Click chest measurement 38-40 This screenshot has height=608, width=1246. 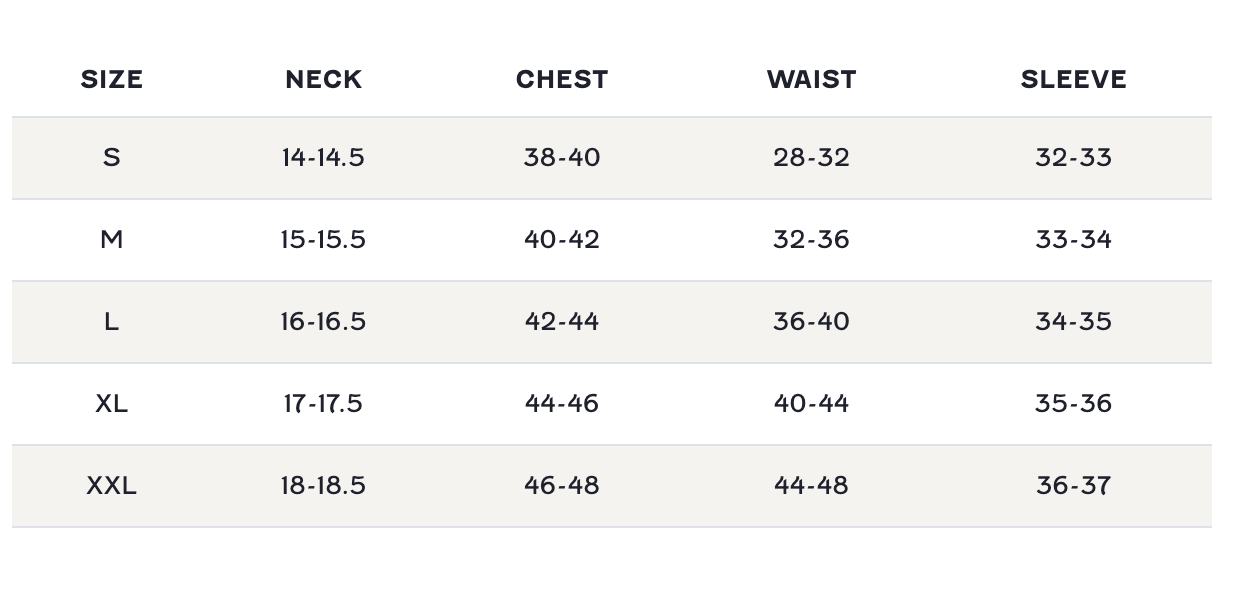click(562, 158)
